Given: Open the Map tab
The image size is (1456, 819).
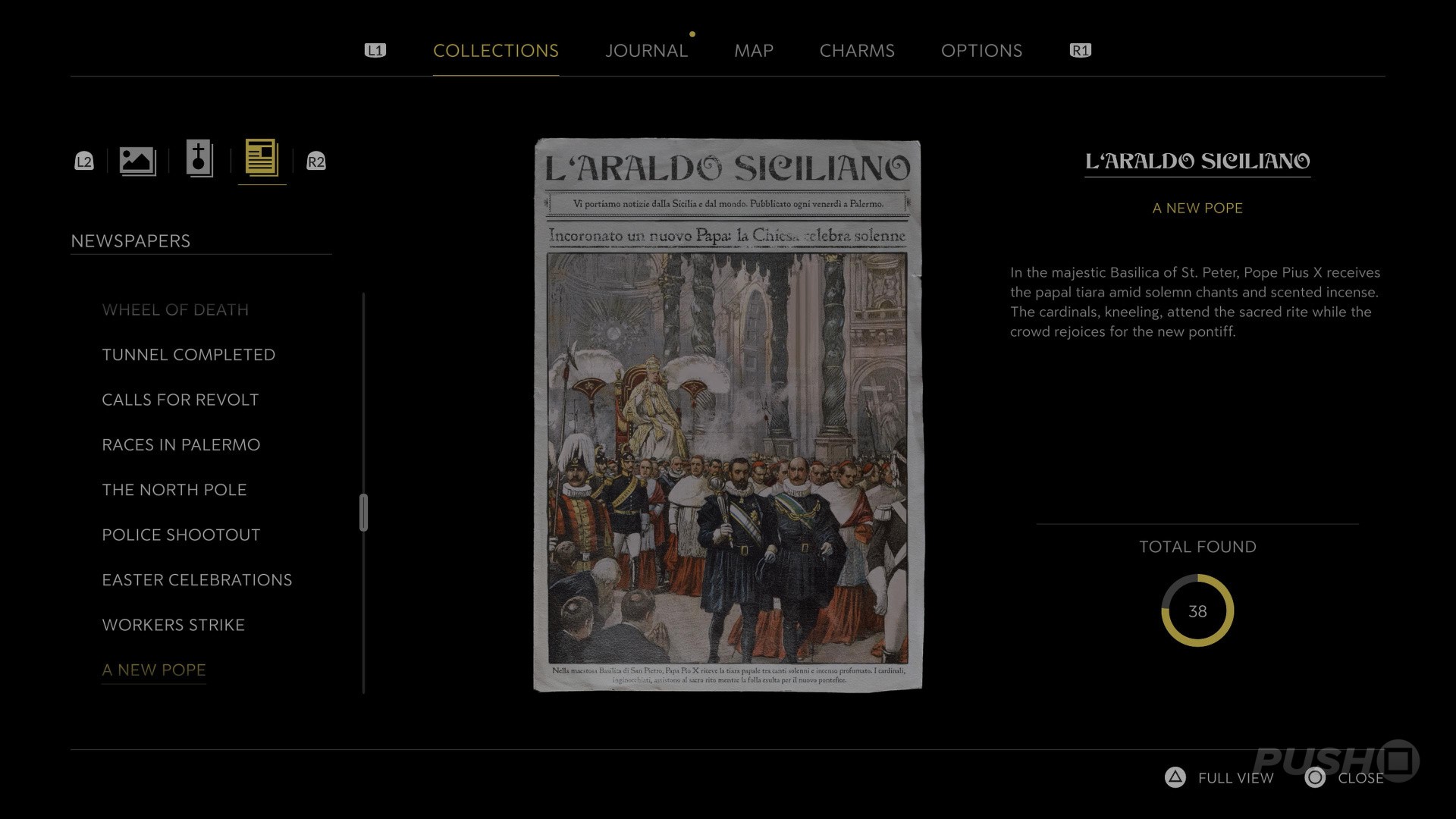Looking at the screenshot, I should click(x=753, y=51).
